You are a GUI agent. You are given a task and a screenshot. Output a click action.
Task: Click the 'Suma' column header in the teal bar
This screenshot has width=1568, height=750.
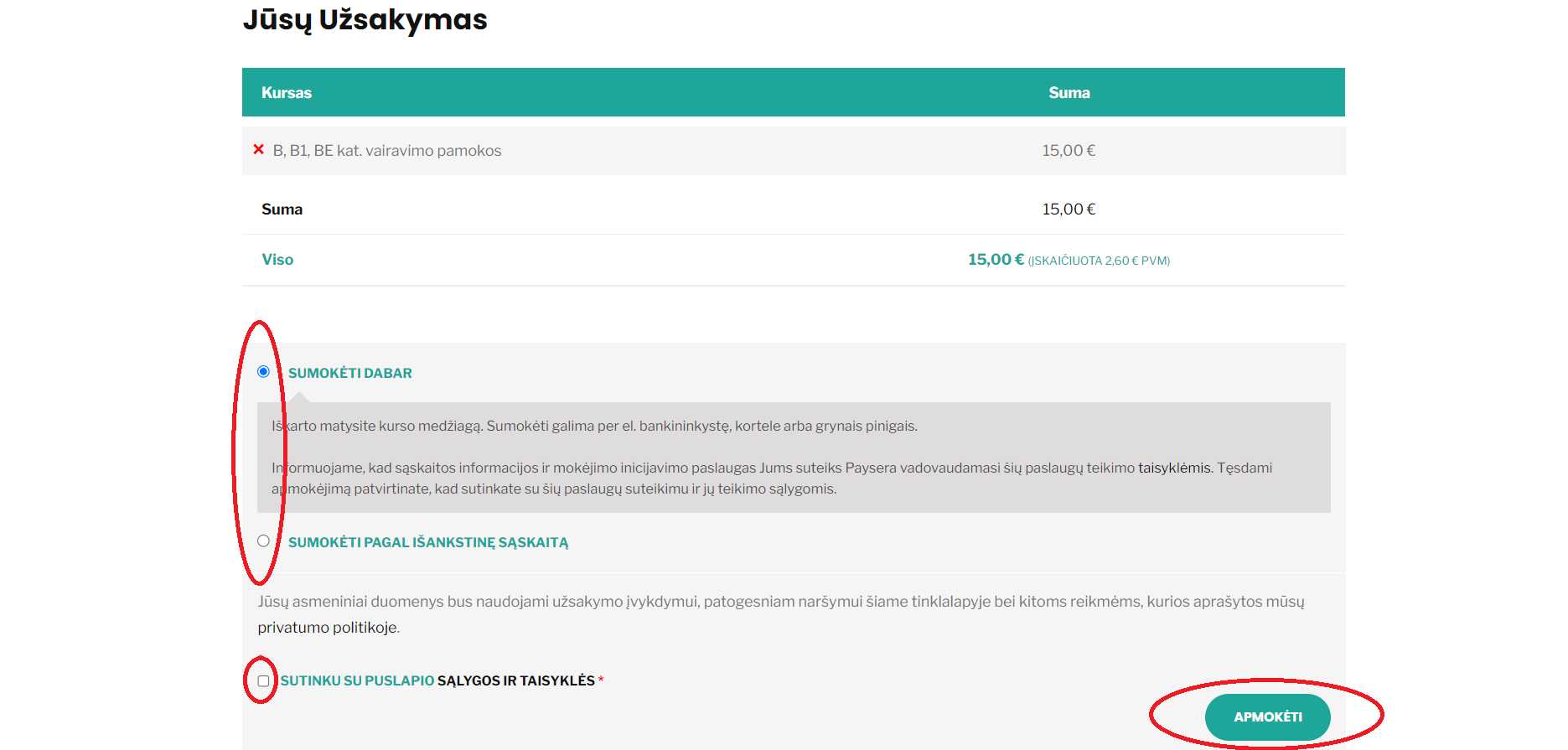(1069, 93)
